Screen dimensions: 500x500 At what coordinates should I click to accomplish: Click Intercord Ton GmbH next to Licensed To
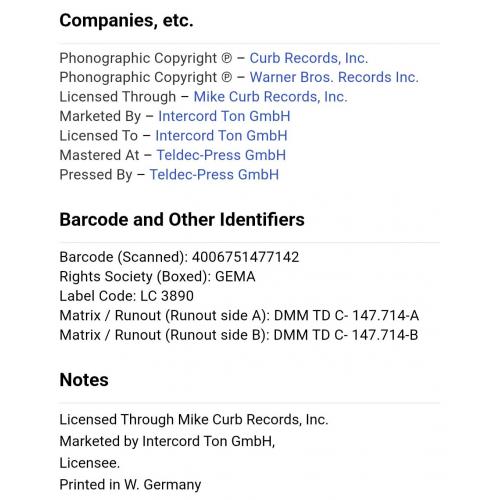click(x=221, y=136)
